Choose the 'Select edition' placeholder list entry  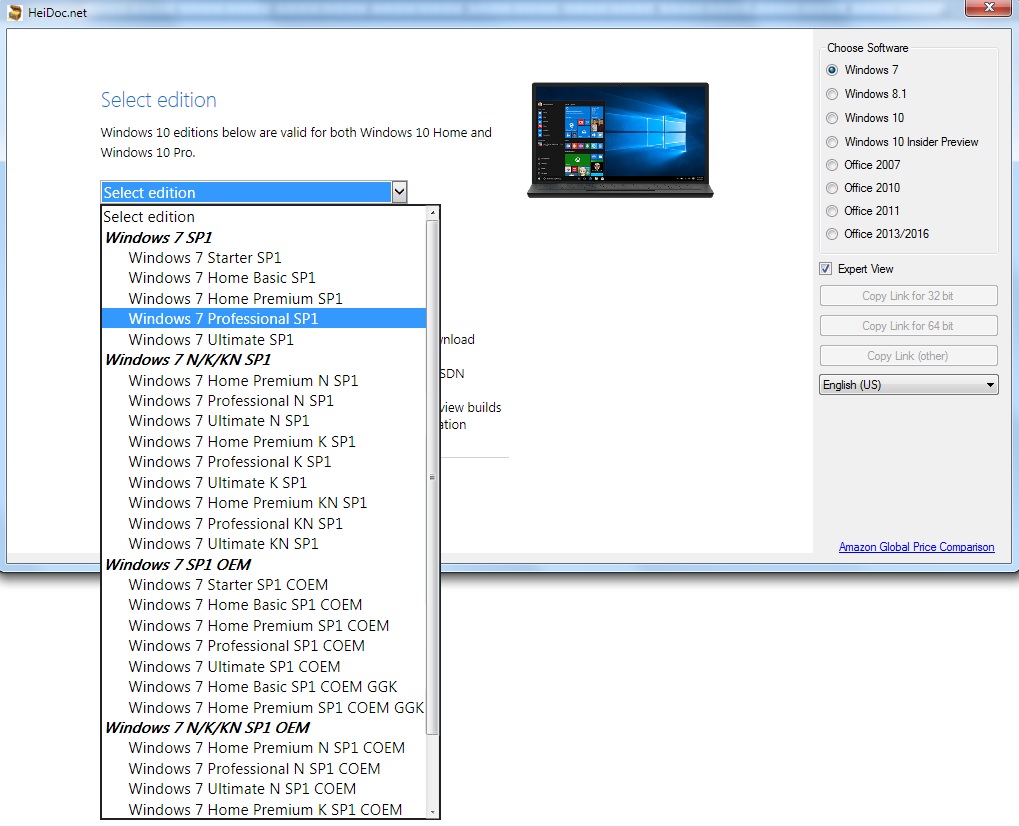[264, 216]
